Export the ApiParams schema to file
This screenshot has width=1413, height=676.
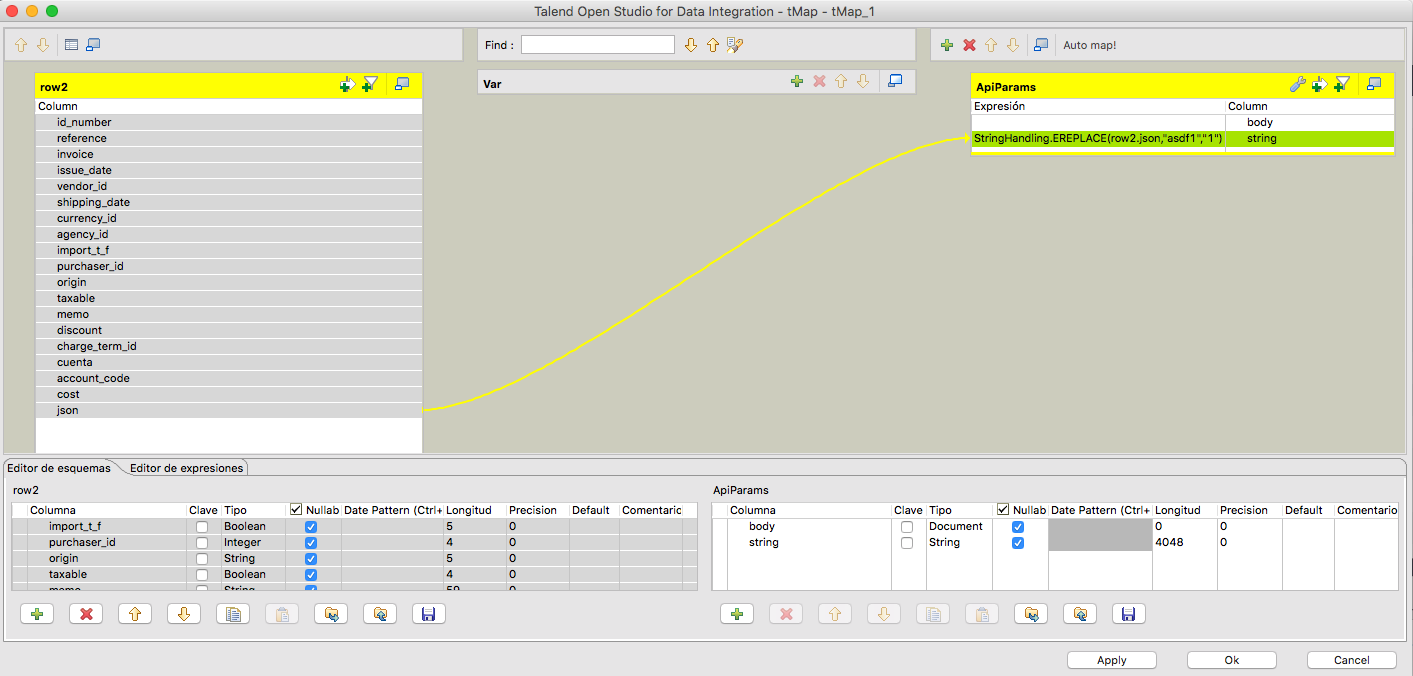click(x=1080, y=614)
